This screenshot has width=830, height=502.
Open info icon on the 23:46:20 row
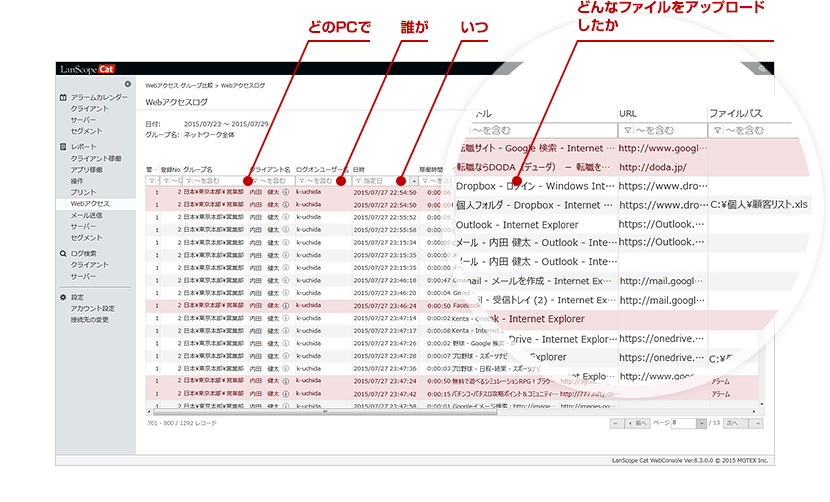(286, 293)
